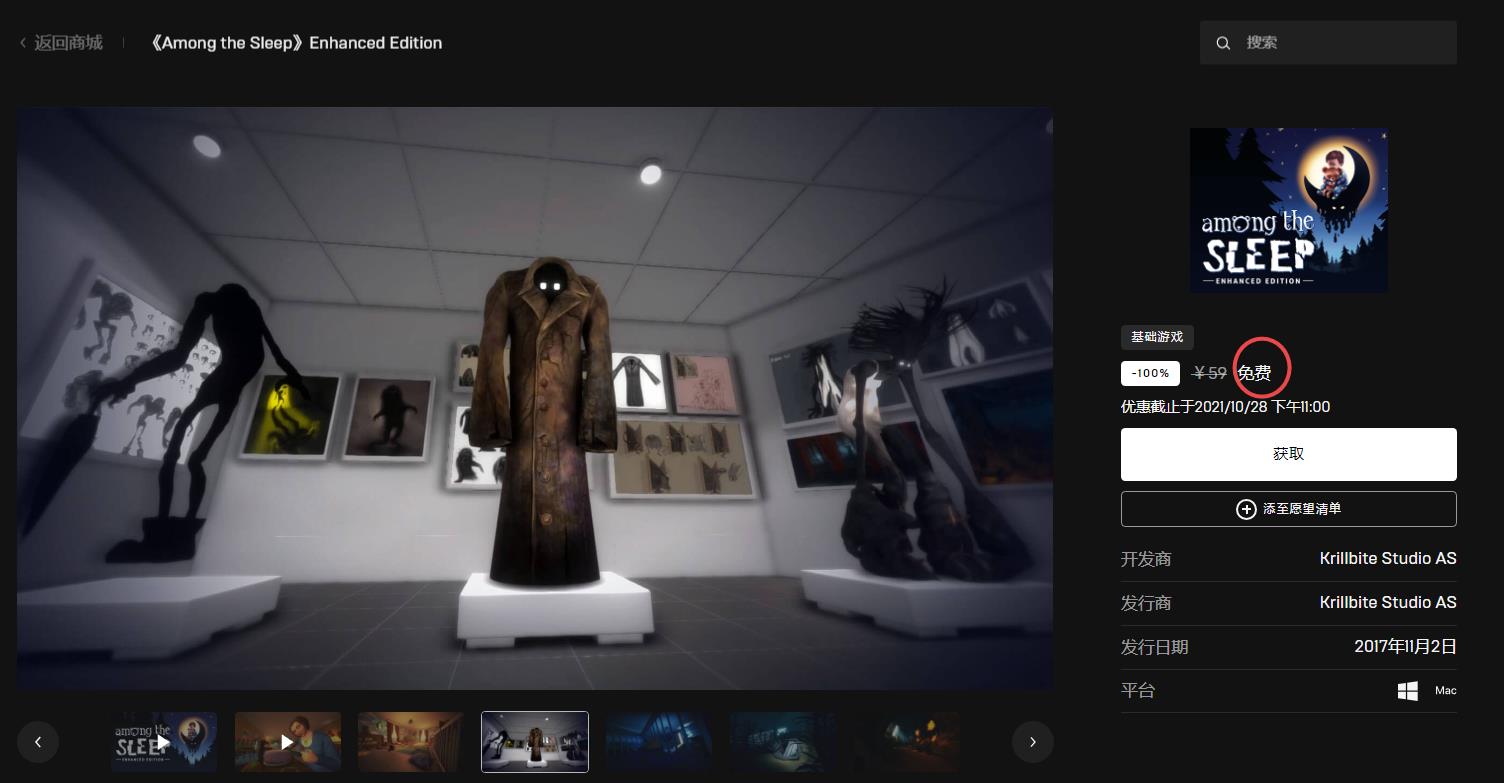
Task: Click the 基础游戏 tag label
Action: tap(1157, 337)
